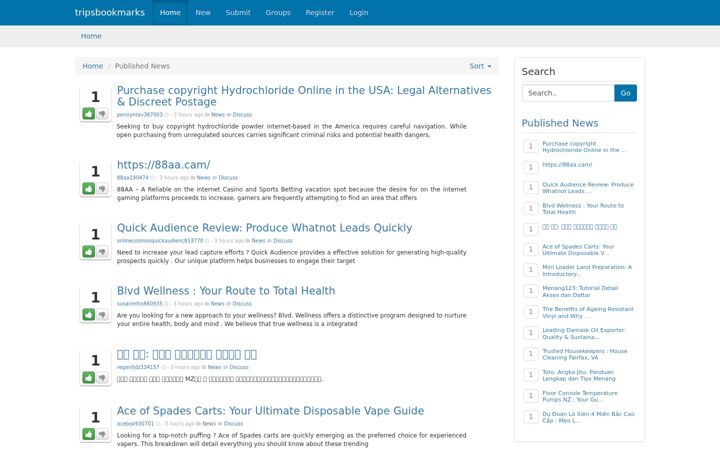The width and height of the screenshot is (720, 450).
Task: Go to the Home nav tab
Action: (170, 12)
